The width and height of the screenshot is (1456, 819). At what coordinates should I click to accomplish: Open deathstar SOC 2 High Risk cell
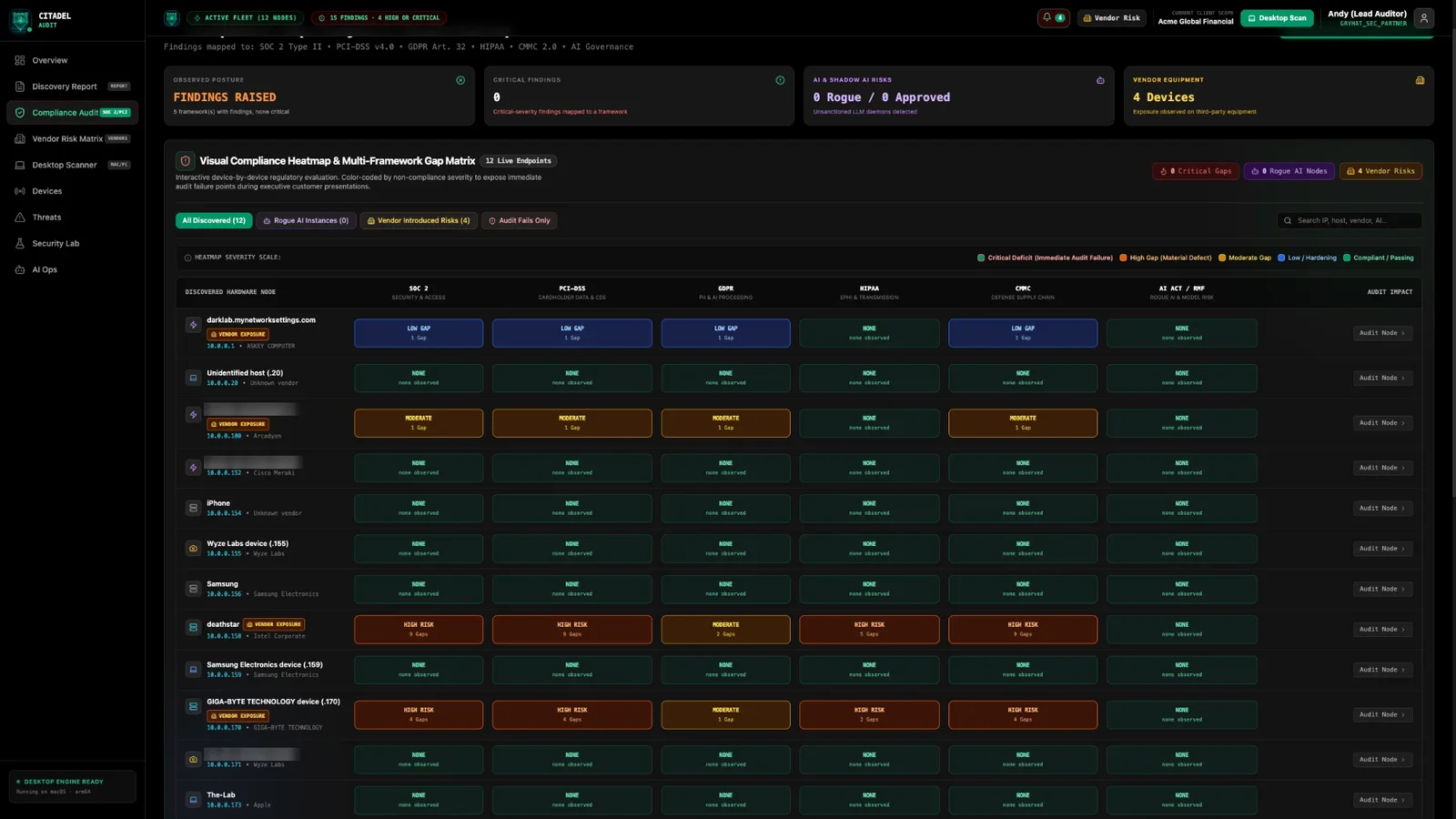point(419,630)
